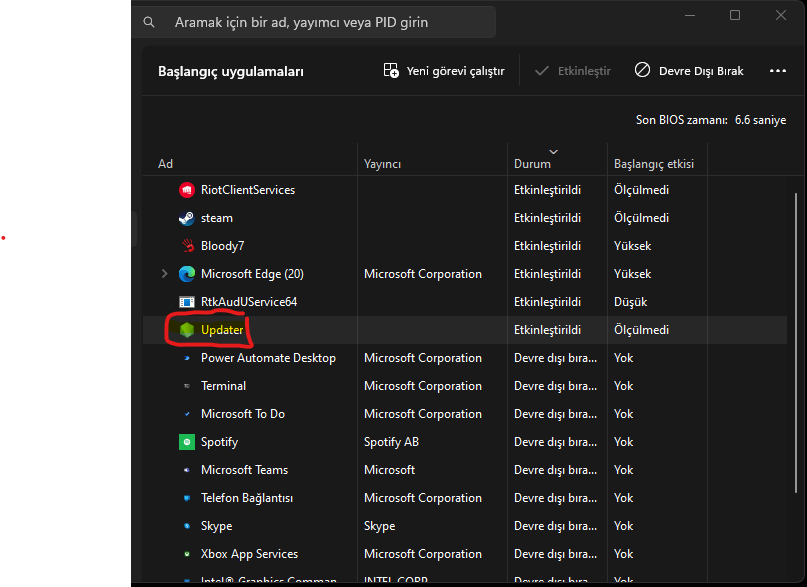Click the Skype publisher cell
The height and width of the screenshot is (587, 807).
tap(379, 526)
